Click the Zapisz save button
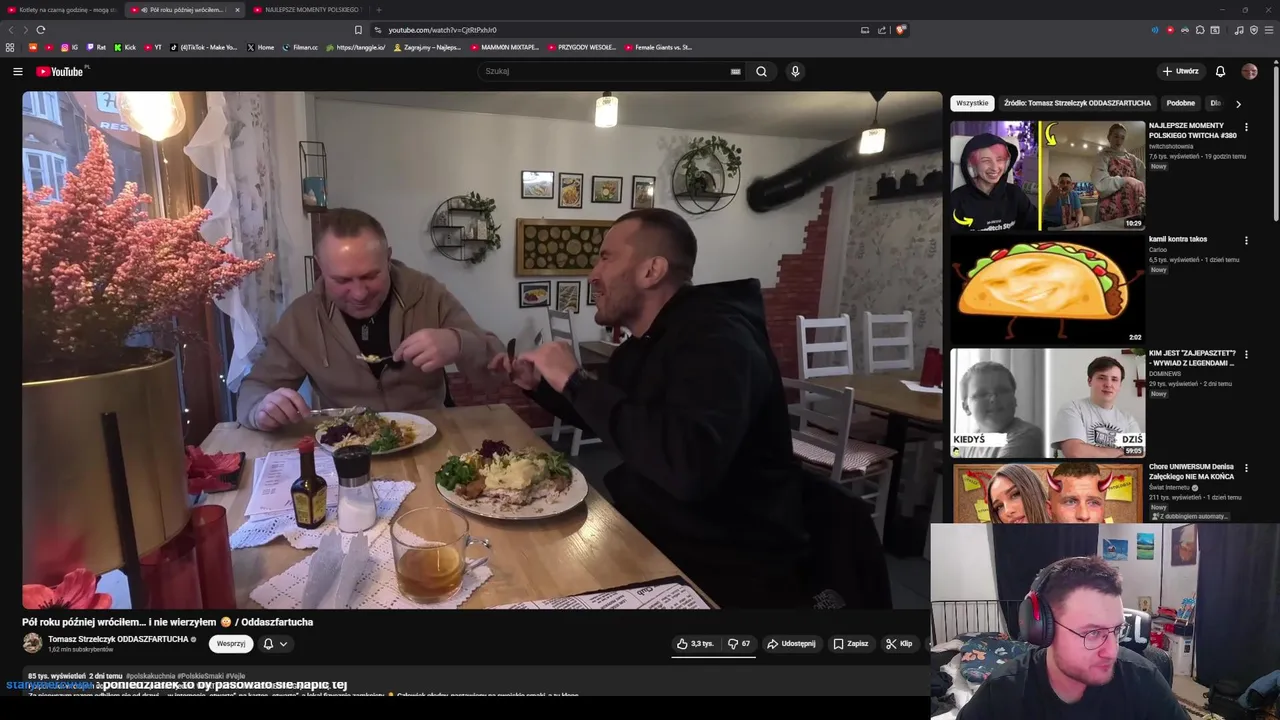 click(x=851, y=644)
